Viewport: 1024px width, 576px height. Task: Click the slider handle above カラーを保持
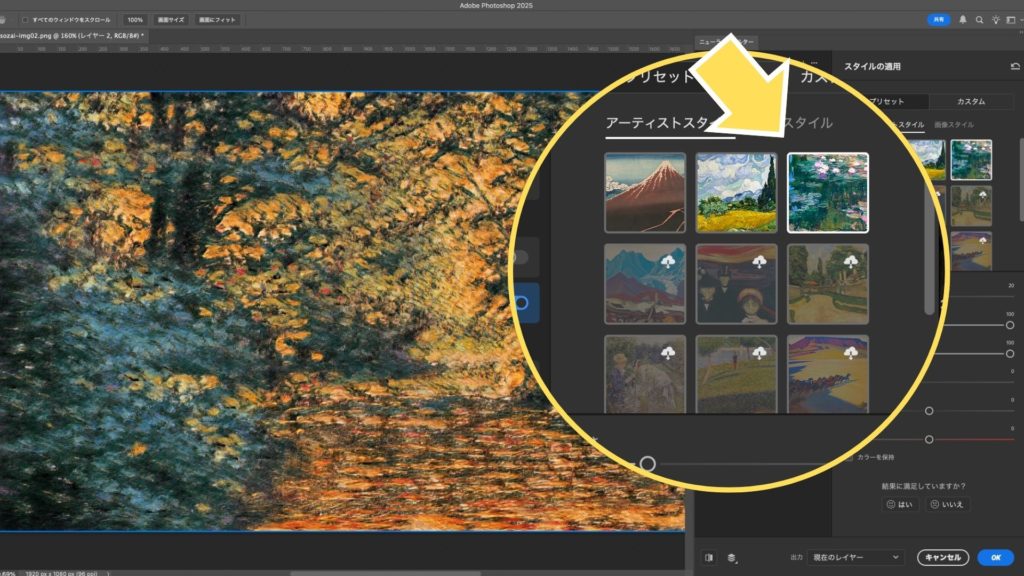click(929, 439)
